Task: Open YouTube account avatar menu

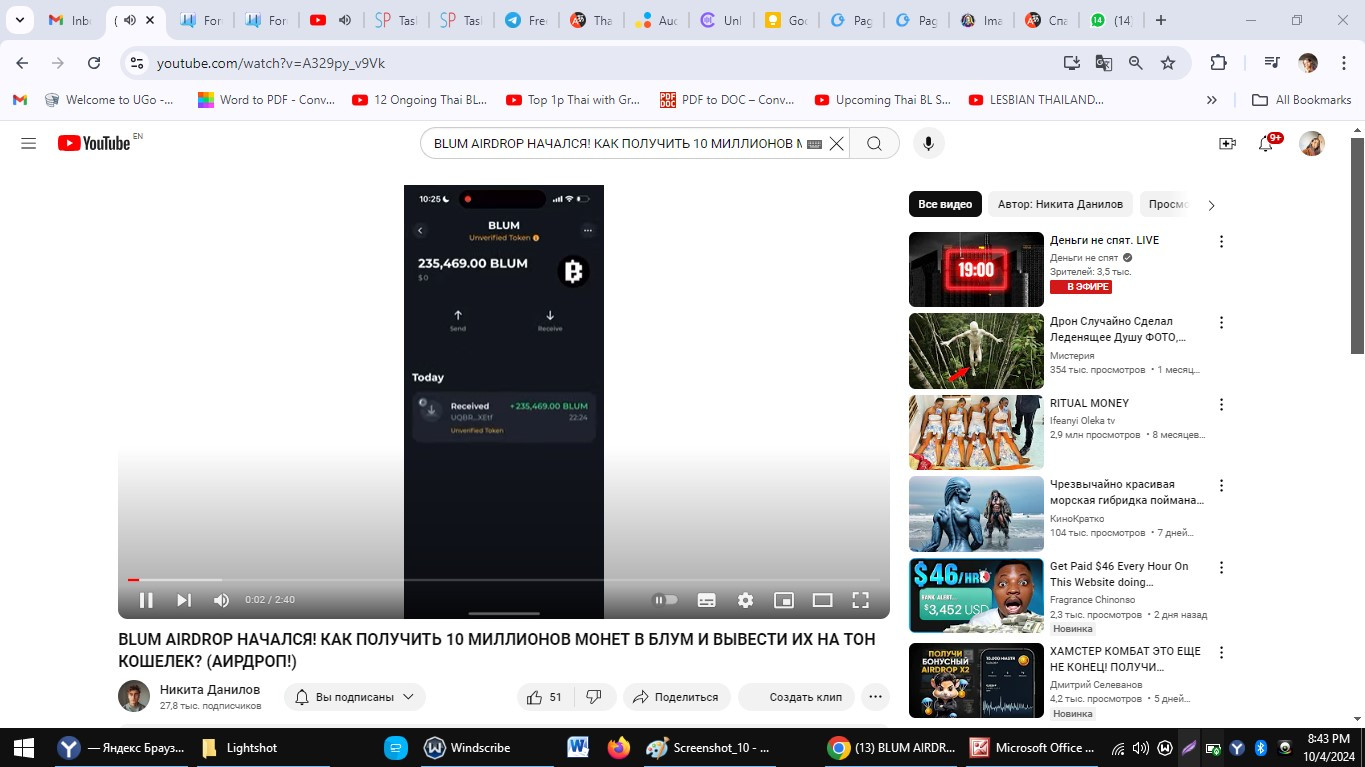Action: (1312, 144)
